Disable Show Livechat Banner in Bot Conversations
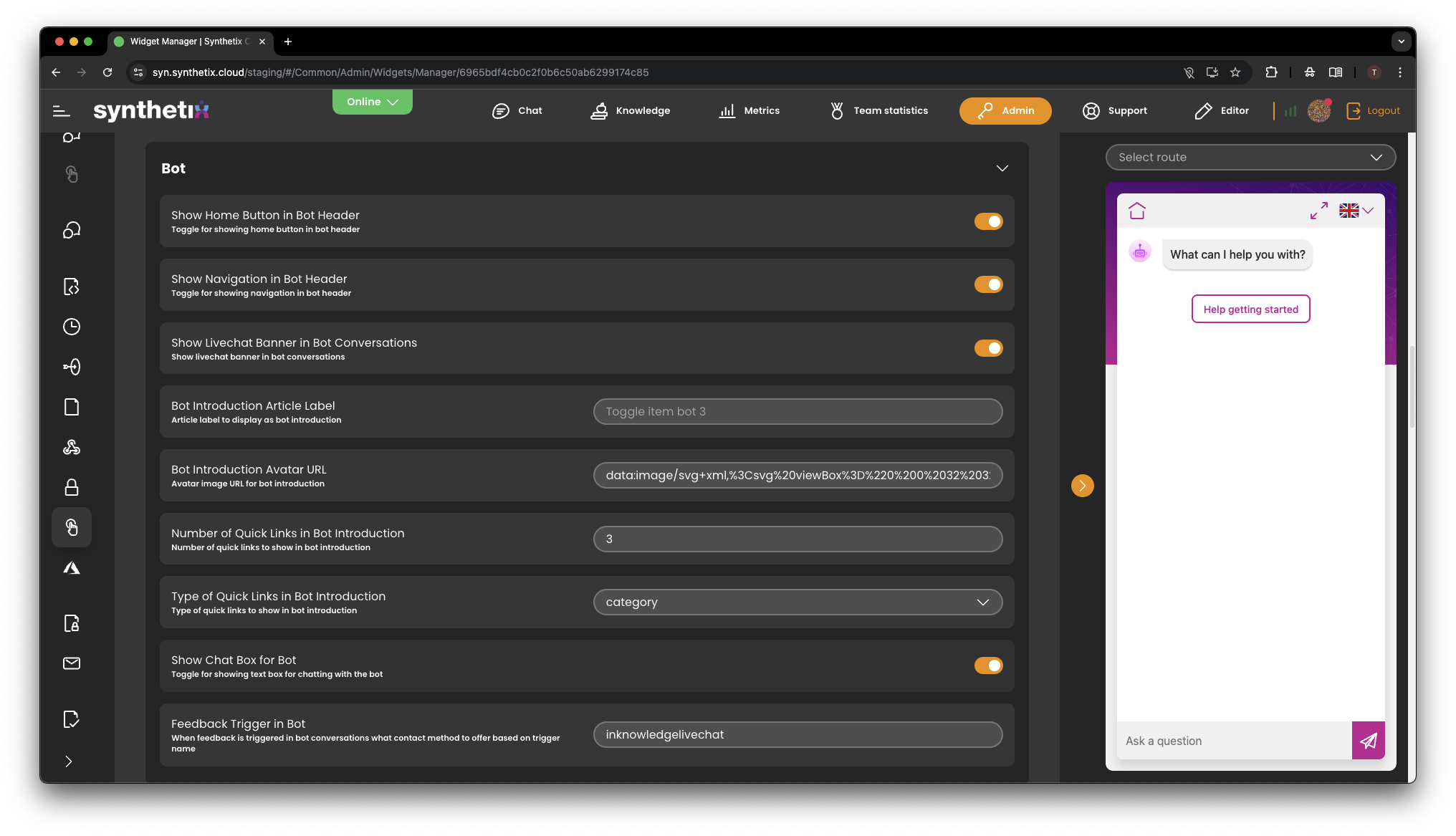The image size is (1456, 836). click(988, 348)
